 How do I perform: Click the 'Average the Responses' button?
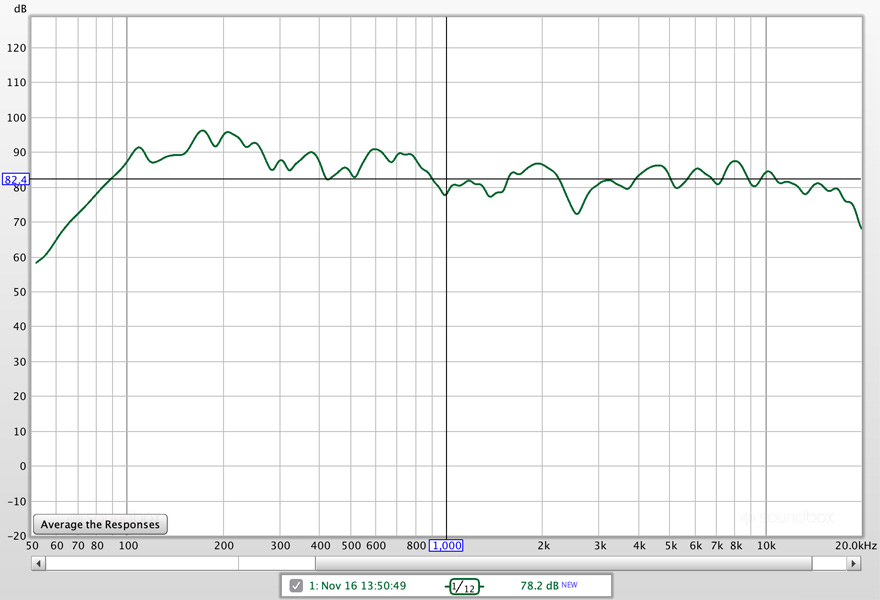click(x=99, y=524)
